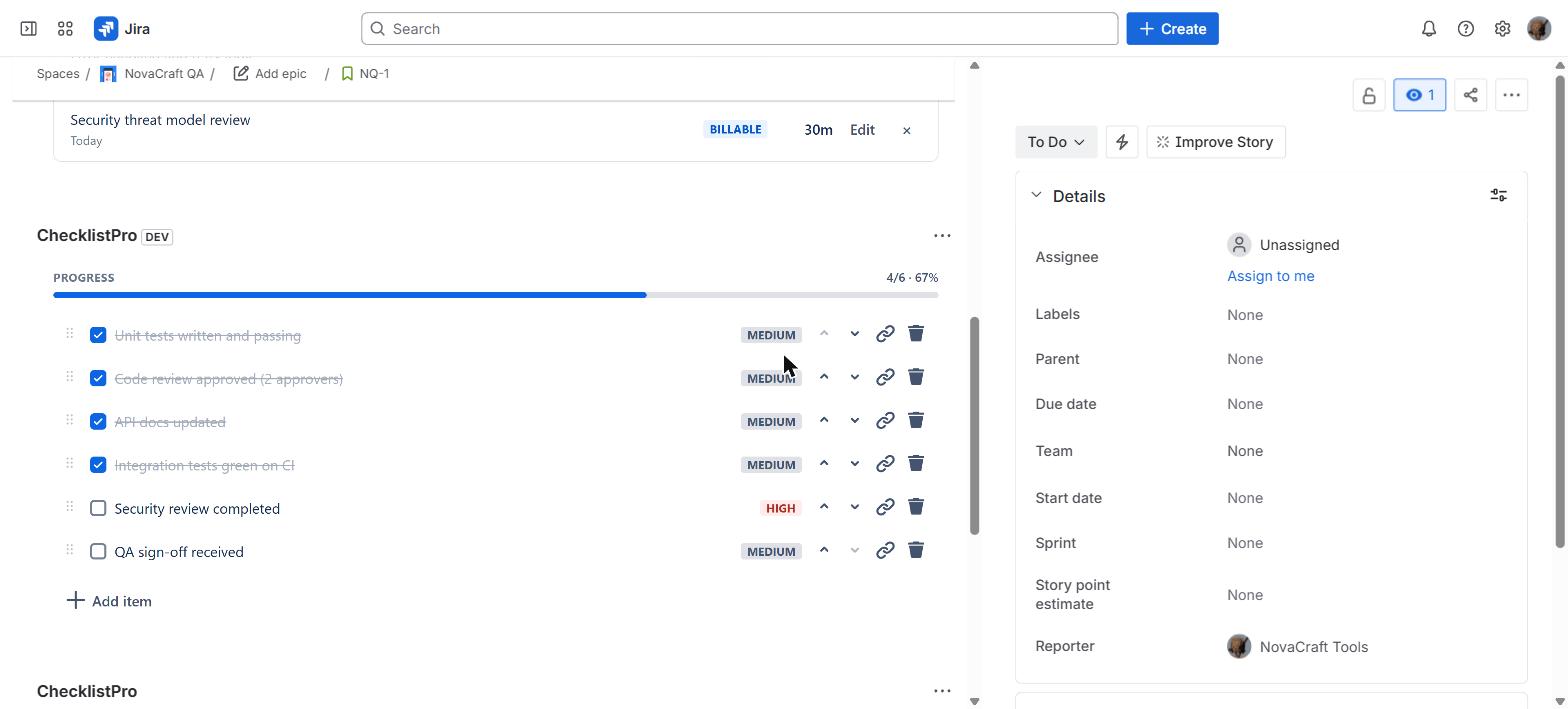Move Security review completed item up
The image size is (1568, 709).
pyautogui.click(x=824, y=507)
